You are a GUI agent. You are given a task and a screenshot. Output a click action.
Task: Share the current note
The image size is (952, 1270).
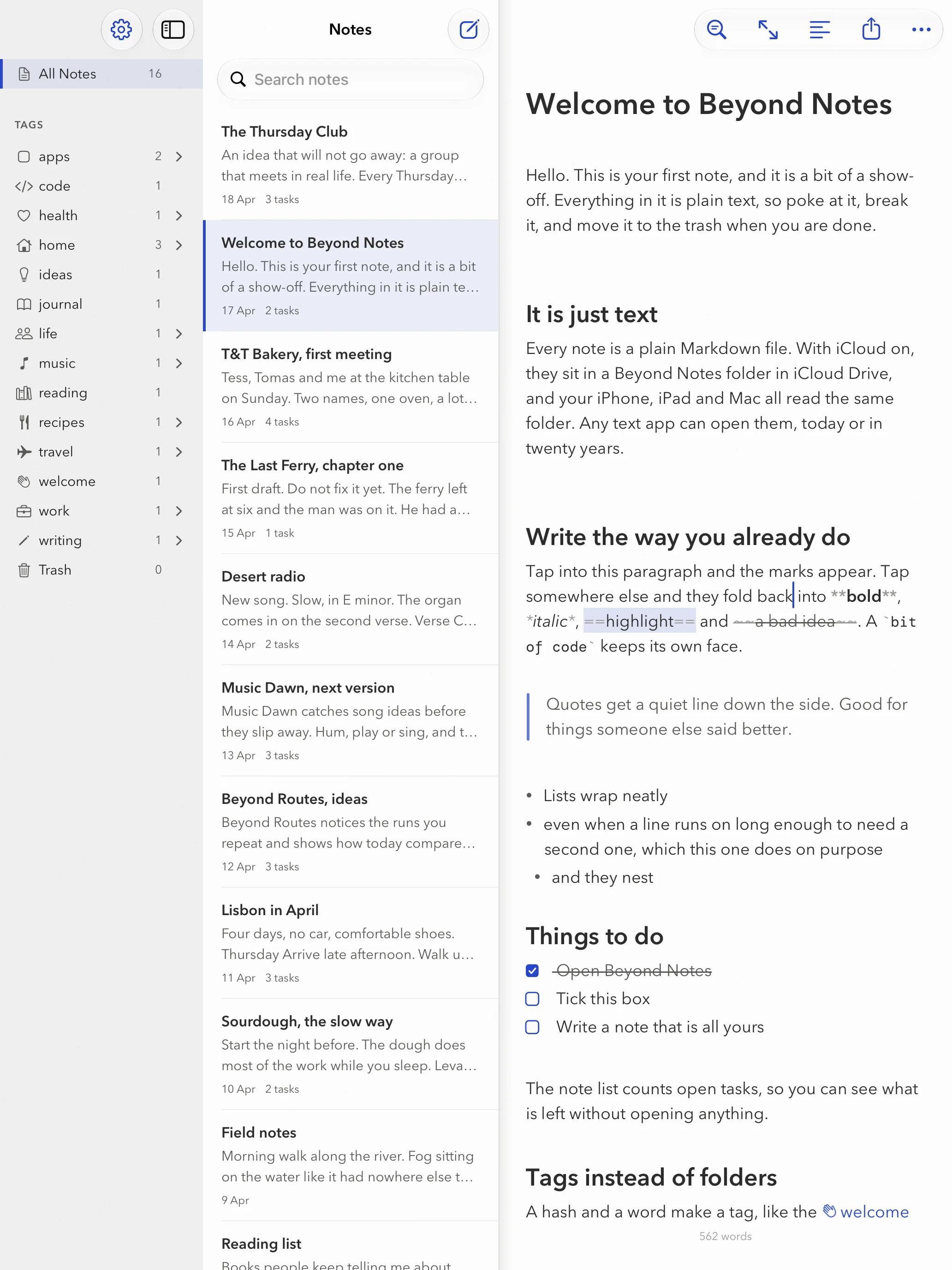point(871,30)
